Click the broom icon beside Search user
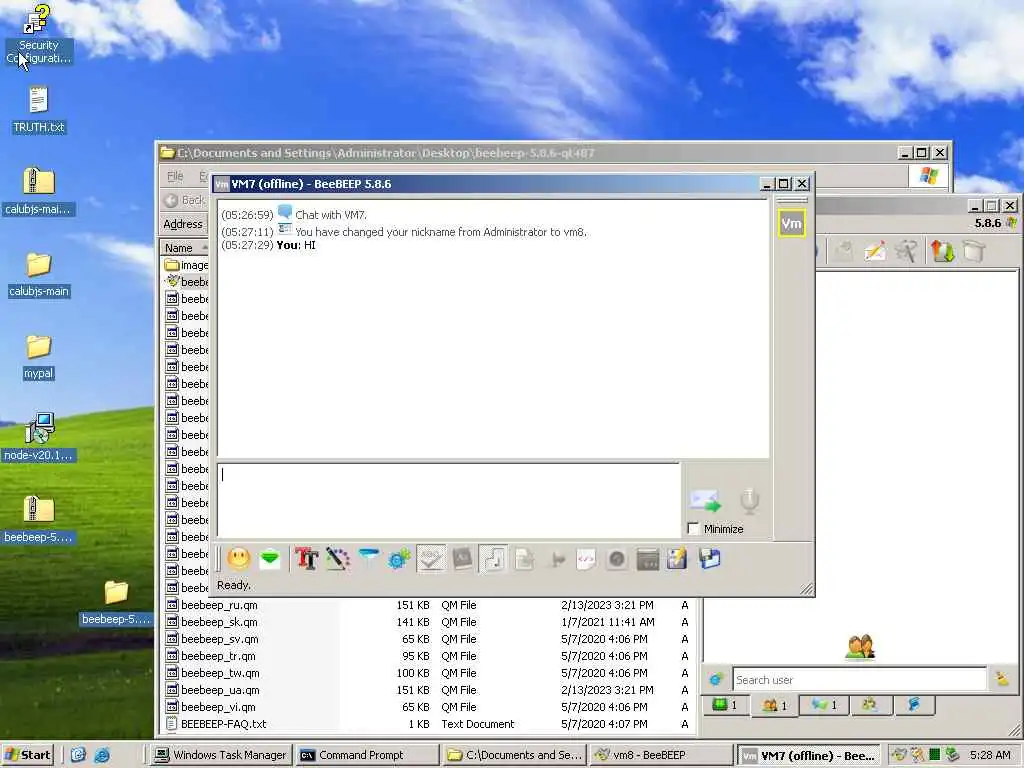The image size is (1024, 768). [1002, 680]
